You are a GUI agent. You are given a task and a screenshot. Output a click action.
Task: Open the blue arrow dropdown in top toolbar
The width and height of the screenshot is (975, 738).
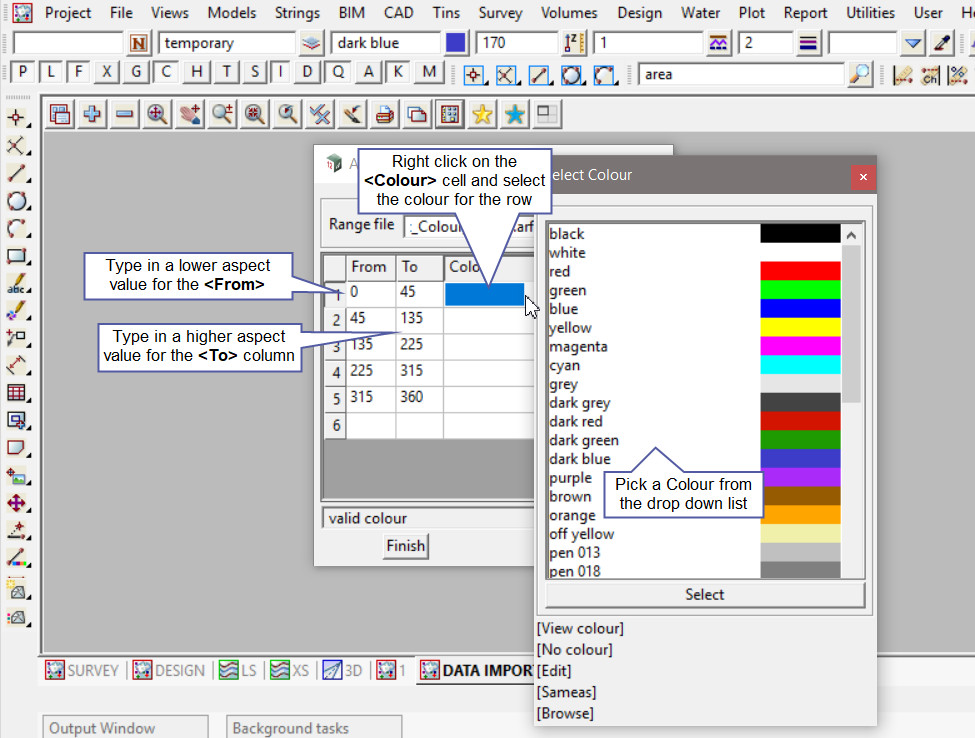(912, 44)
